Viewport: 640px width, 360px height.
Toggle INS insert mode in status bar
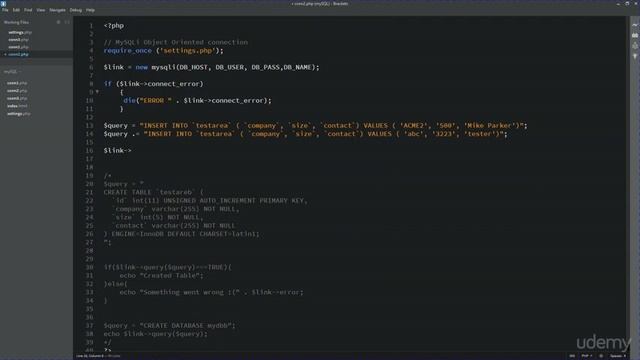click(x=572, y=356)
